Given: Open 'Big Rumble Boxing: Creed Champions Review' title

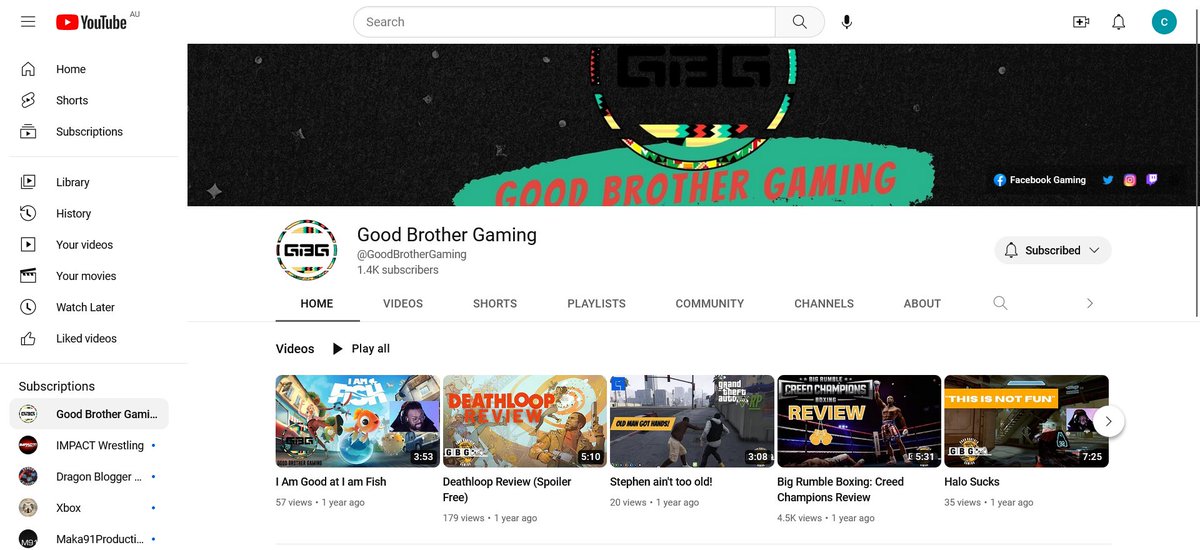Looking at the screenshot, I should tap(841, 489).
